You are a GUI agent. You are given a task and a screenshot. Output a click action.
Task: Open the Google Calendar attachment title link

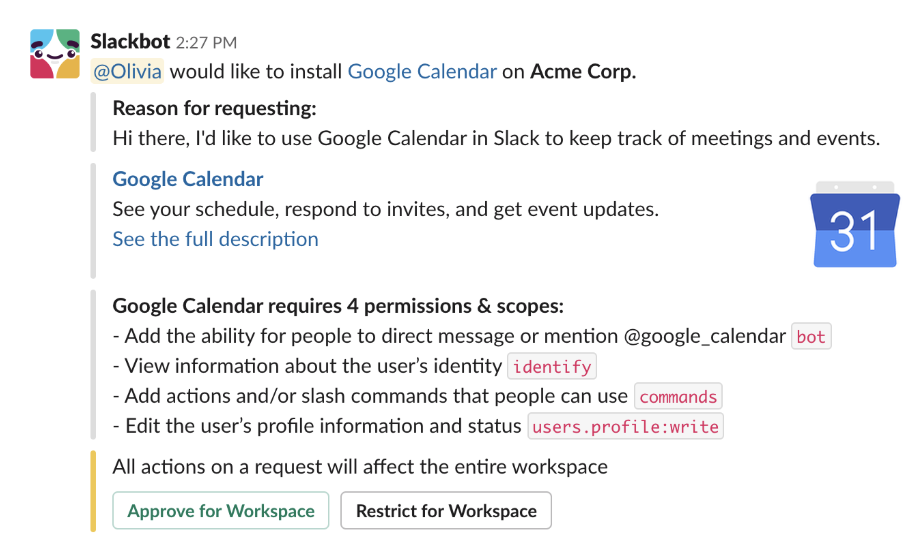(x=188, y=179)
